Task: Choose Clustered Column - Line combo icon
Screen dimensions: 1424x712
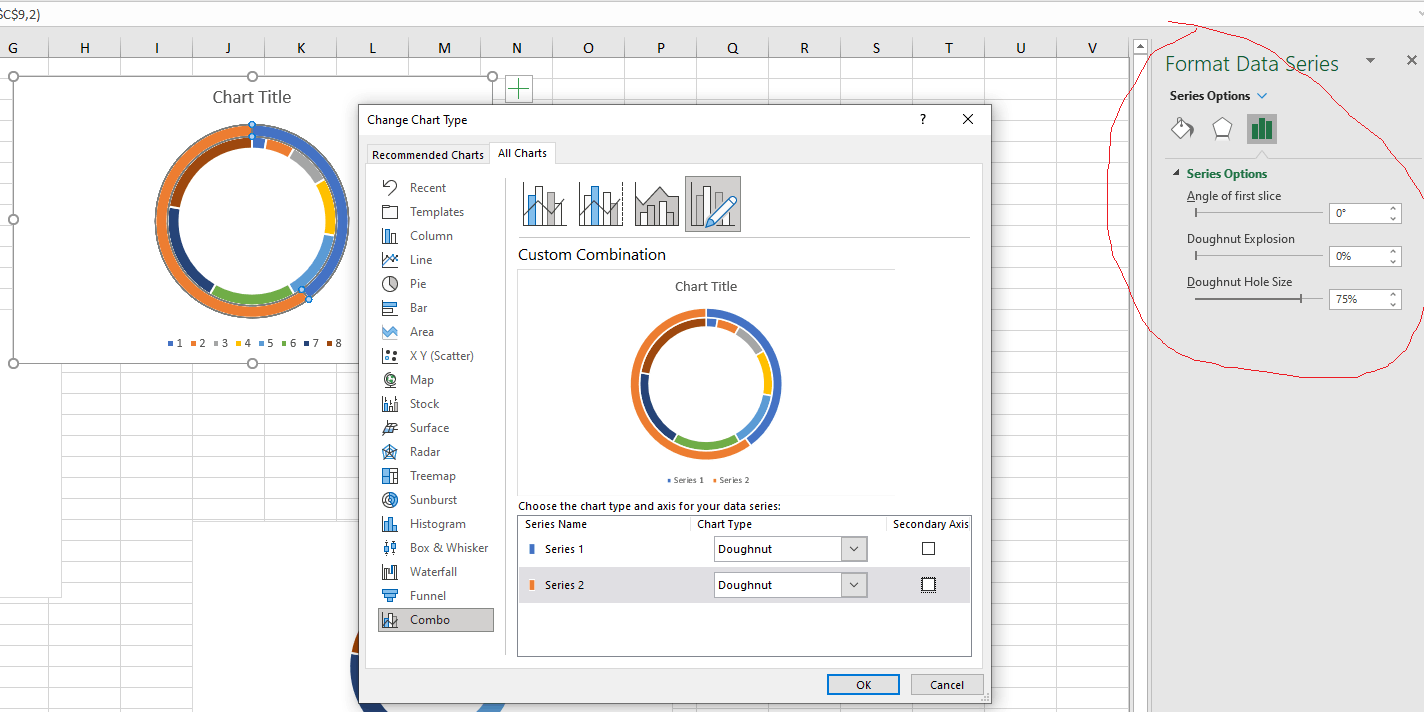Action: coord(545,204)
